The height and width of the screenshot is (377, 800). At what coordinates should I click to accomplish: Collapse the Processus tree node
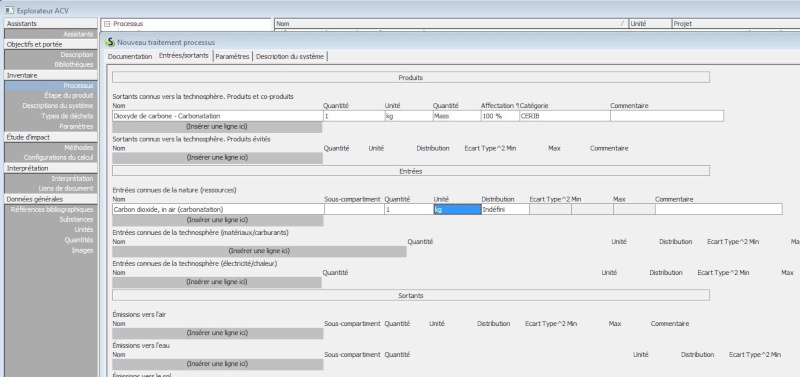click(107, 24)
